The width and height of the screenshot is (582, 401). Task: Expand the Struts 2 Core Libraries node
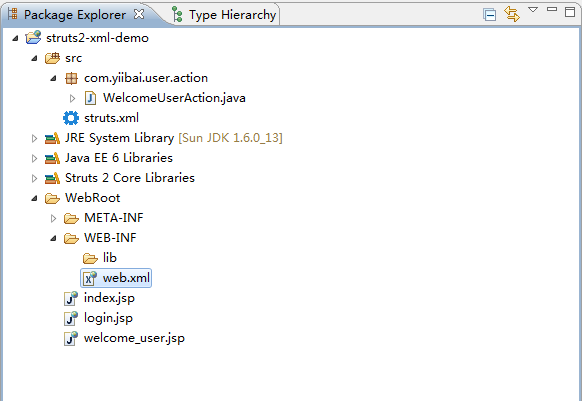tap(34, 179)
